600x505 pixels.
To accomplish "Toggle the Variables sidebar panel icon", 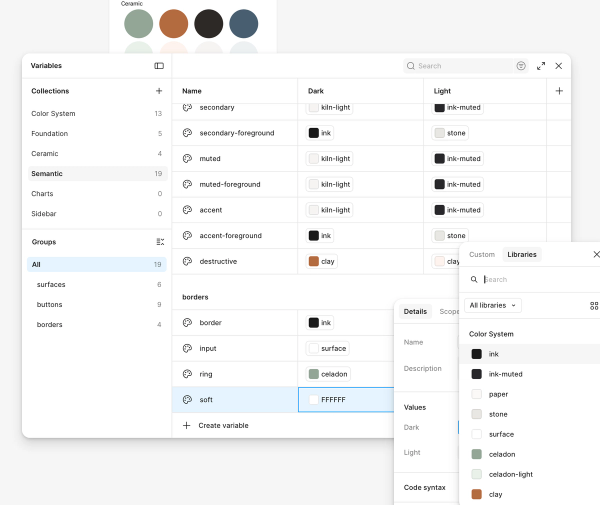I will (x=159, y=66).
